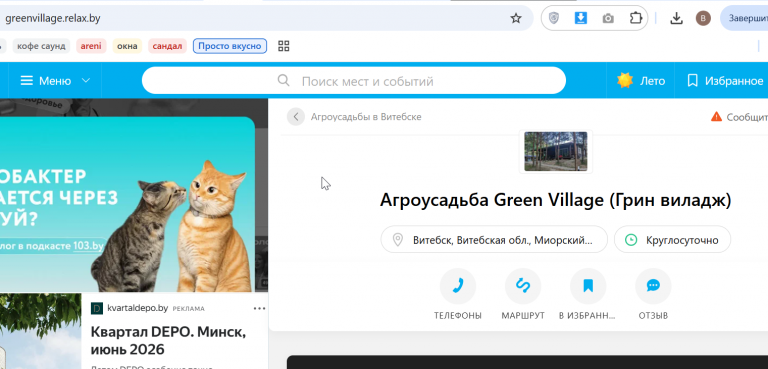
Task: Open the areni bookmark
Action: pos(91,46)
